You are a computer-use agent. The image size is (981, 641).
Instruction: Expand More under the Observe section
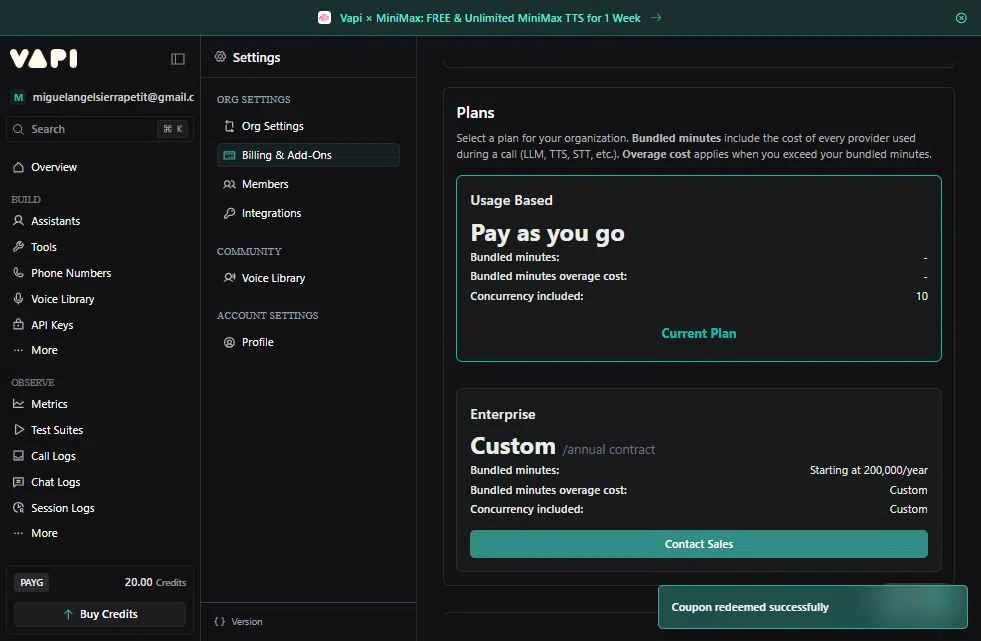[x=44, y=533]
